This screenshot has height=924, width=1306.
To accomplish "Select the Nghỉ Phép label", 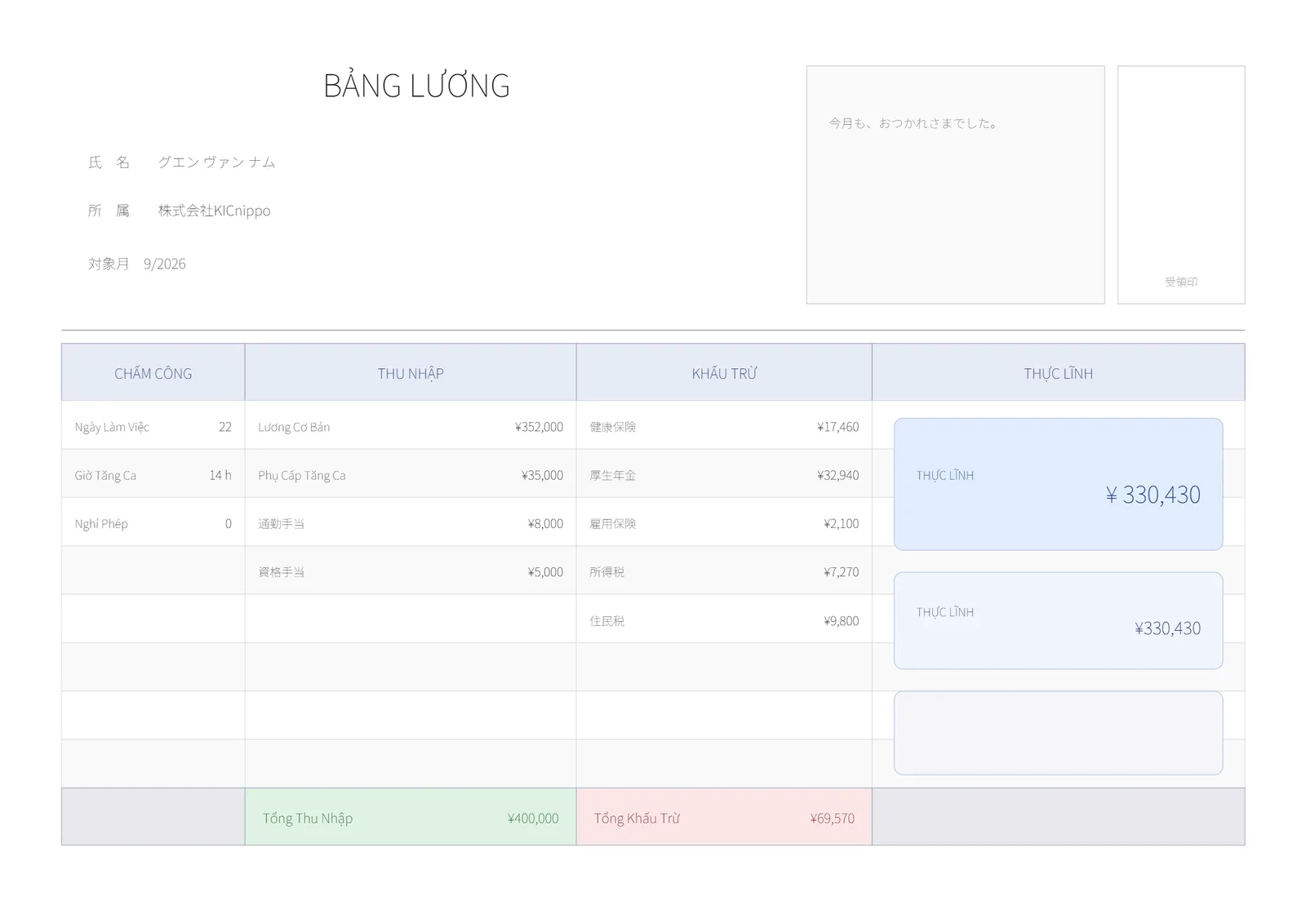I will [x=101, y=524].
